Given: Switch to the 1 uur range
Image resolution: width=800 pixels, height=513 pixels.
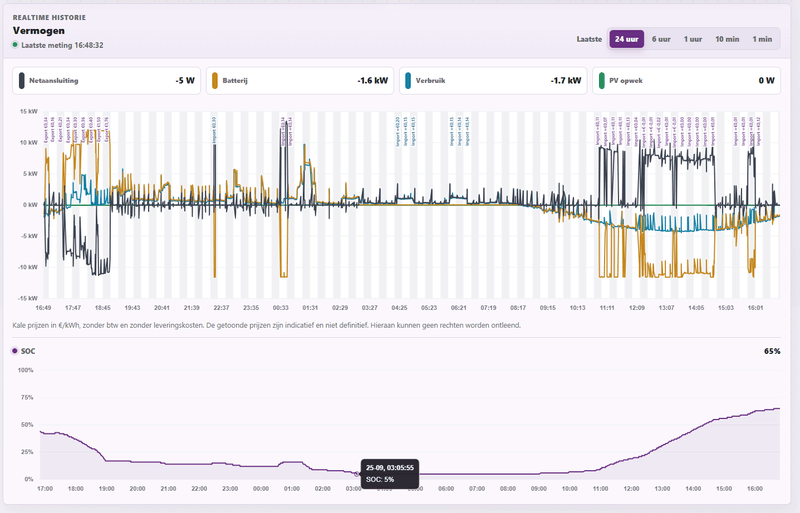Looking at the screenshot, I should point(693,39).
